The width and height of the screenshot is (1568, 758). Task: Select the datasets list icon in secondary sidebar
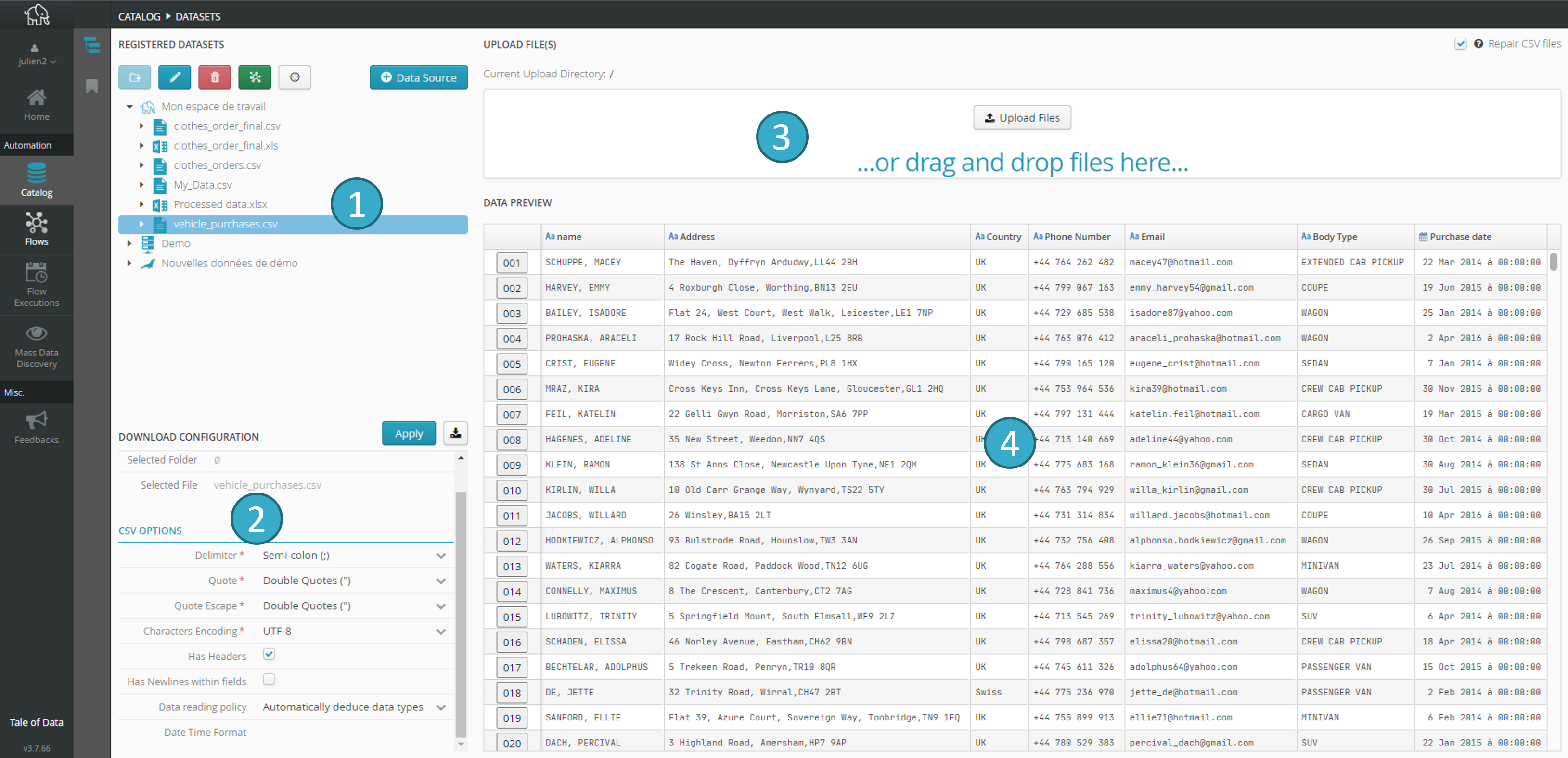[92, 45]
